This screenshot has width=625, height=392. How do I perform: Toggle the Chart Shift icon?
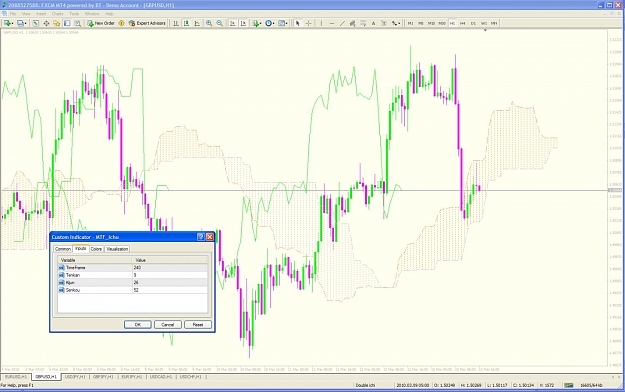[x=243, y=24]
